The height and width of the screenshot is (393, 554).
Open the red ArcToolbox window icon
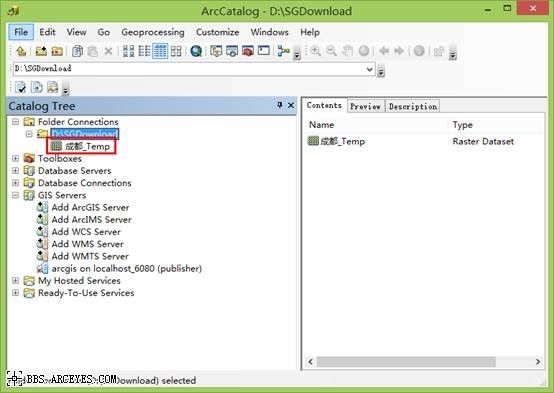pos(248,51)
